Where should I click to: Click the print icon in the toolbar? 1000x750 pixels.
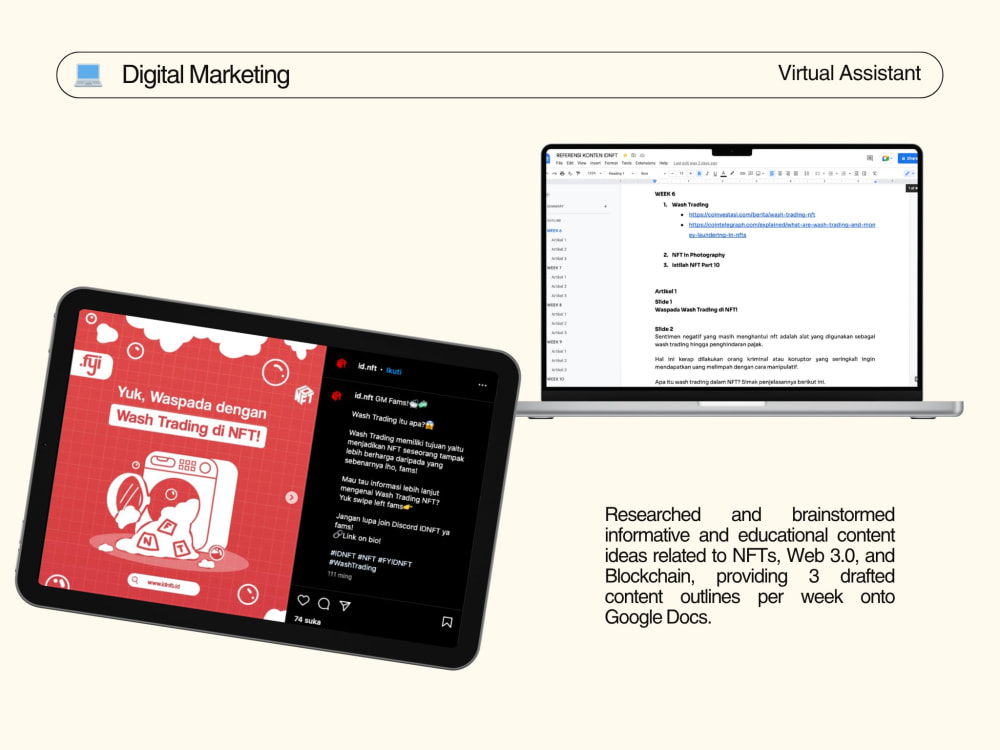point(562,173)
